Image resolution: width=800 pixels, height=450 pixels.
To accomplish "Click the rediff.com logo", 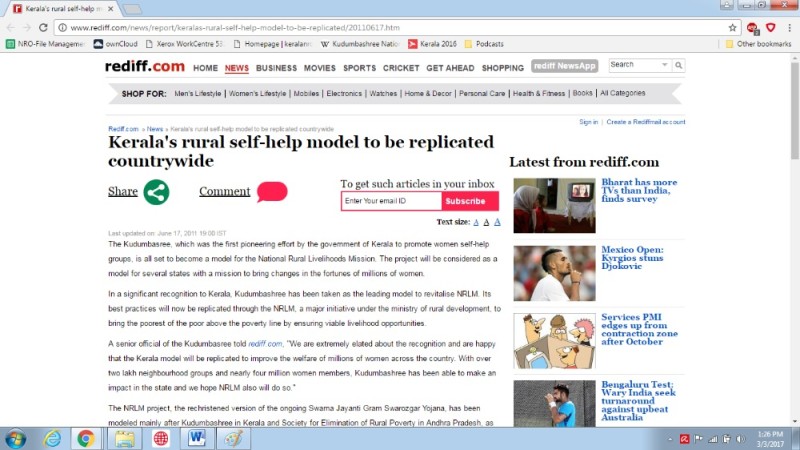I will coord(145,66).
